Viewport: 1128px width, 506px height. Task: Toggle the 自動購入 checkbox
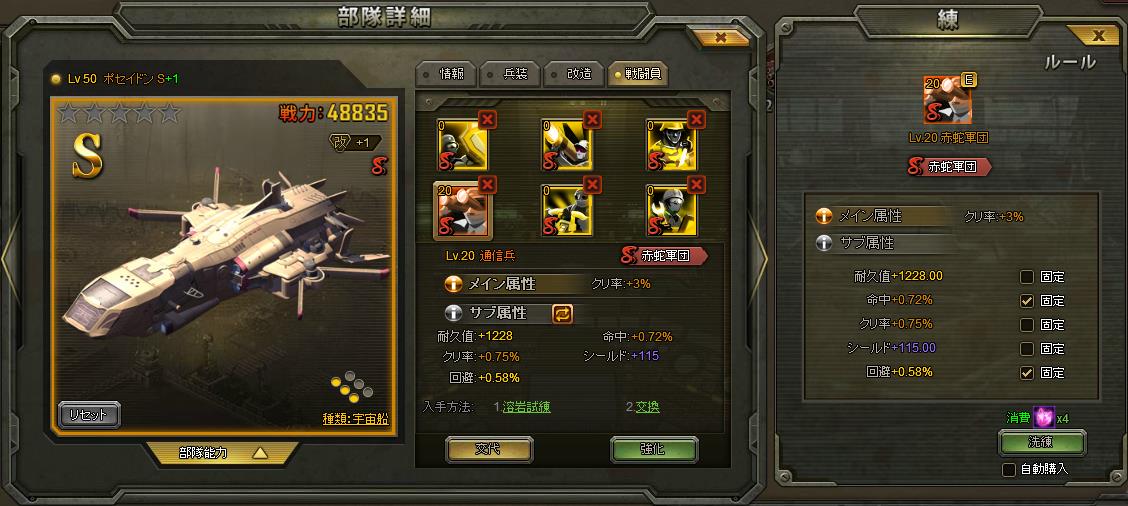click(x=1009, y=469)
